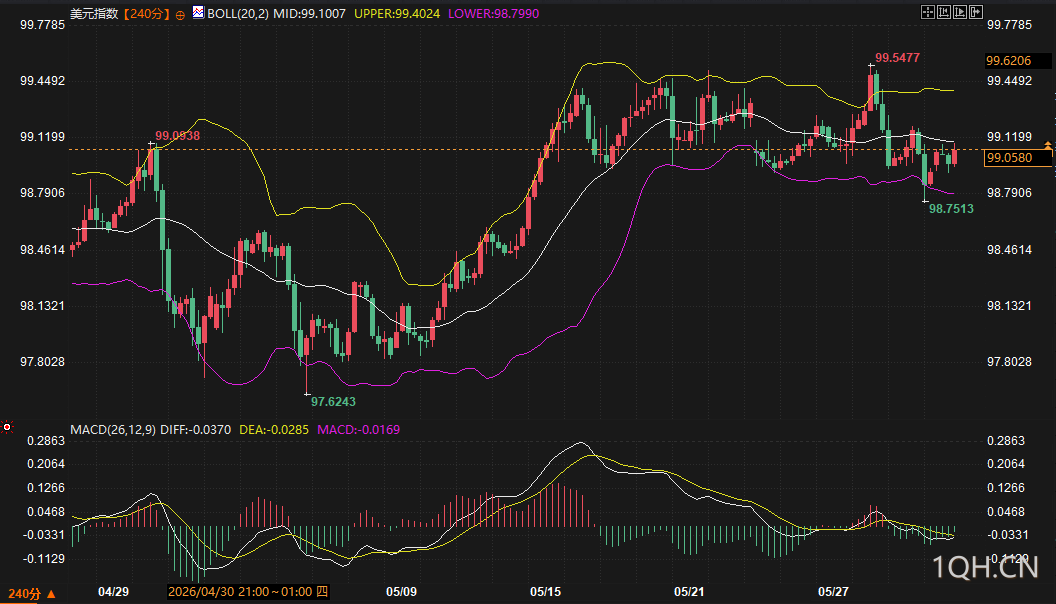Click the orange price-line arrow at right edge
1056x604 pixels.
(1048, 145)
